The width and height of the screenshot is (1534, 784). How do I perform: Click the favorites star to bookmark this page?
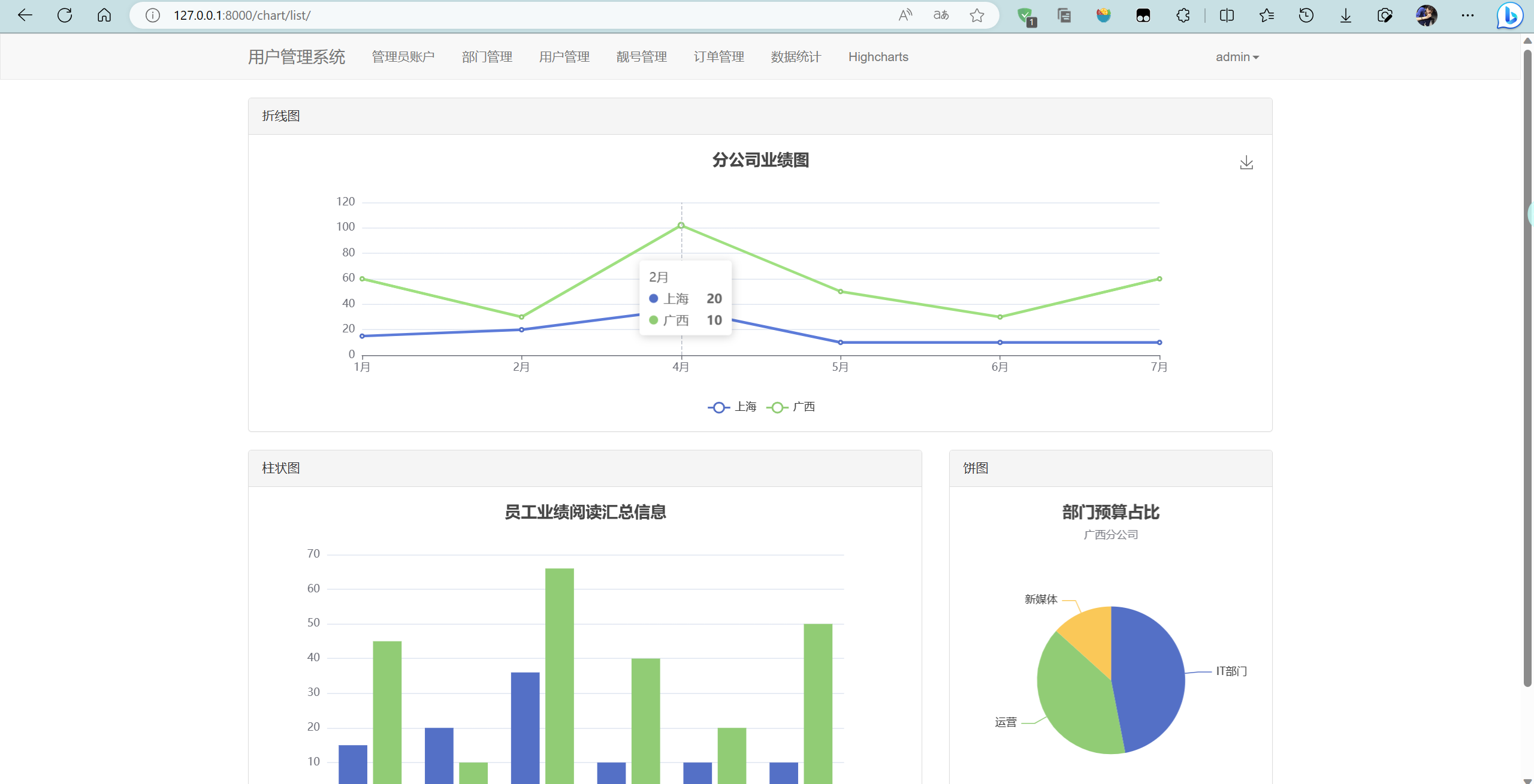pyautogui.click(x=977, y=15)
